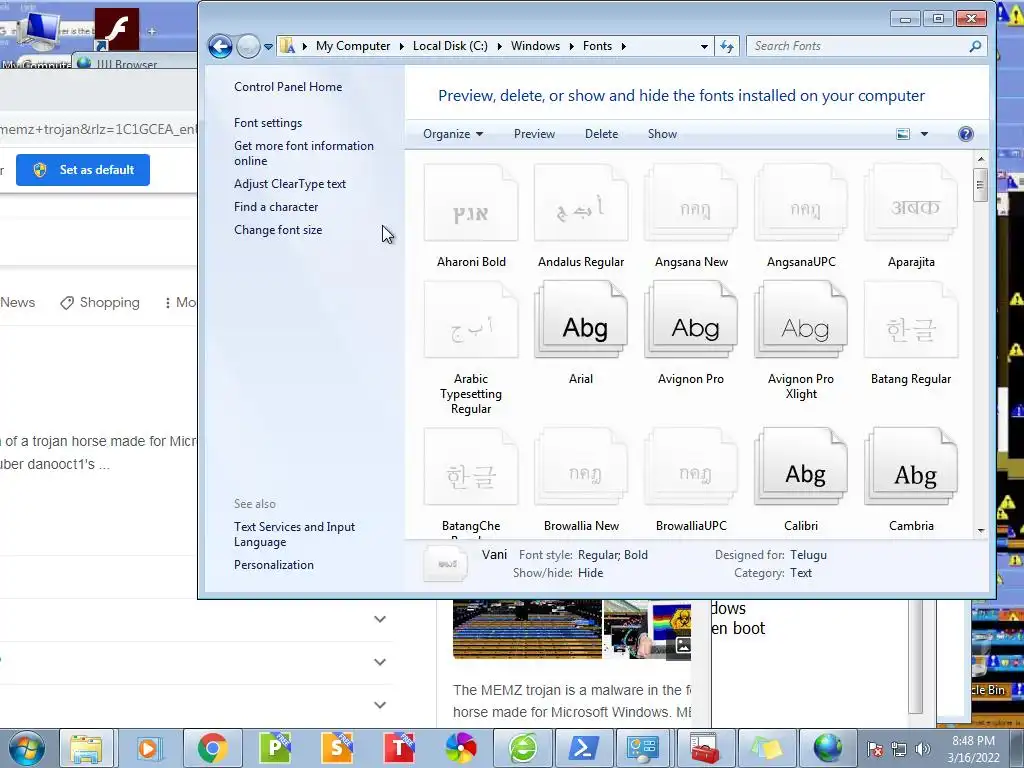
Task: Expand the first chevron in the browser page
Action: (380, 619)
